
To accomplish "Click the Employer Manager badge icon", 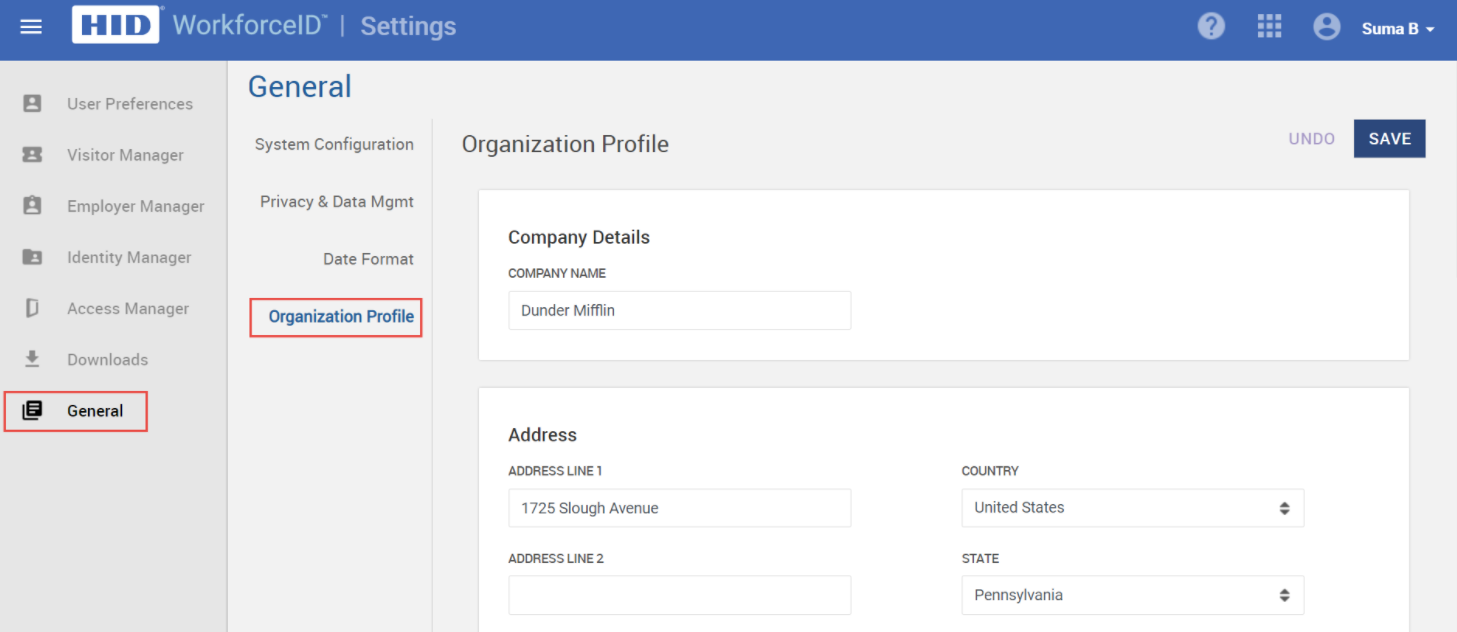I will coord(32,206).
